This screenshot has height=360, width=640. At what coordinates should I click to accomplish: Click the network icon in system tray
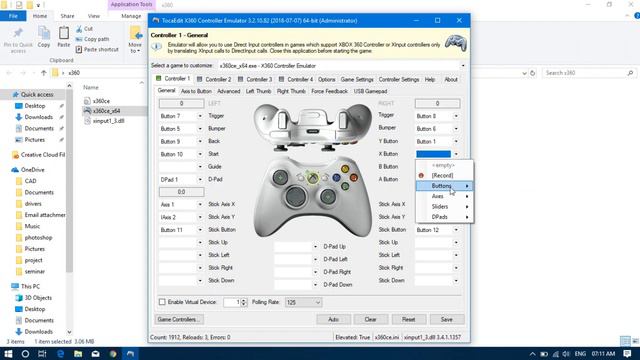pos(555,354)
